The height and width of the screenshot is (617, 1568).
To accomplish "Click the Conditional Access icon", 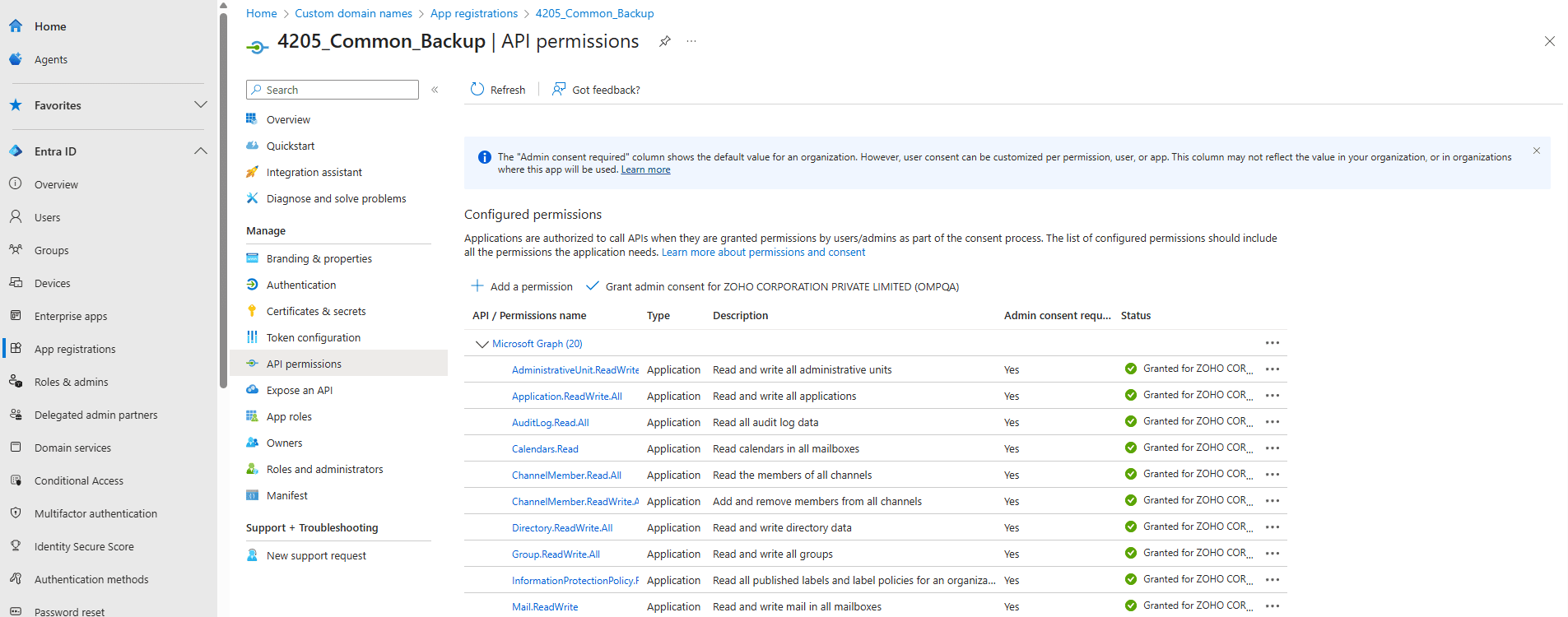I will pyautogui.click(x=16, y=480).
